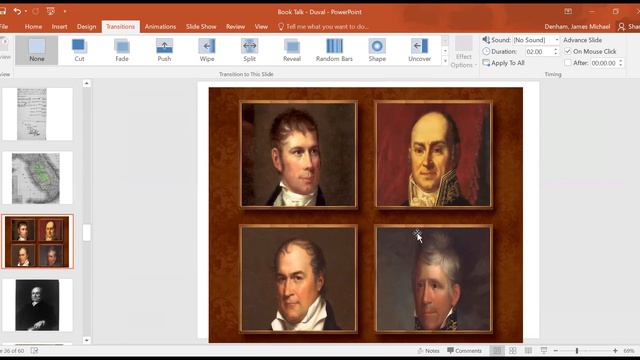640x360 pixels.
Task: Switch to Reading View icon
Action: click(x=528, y=351)
